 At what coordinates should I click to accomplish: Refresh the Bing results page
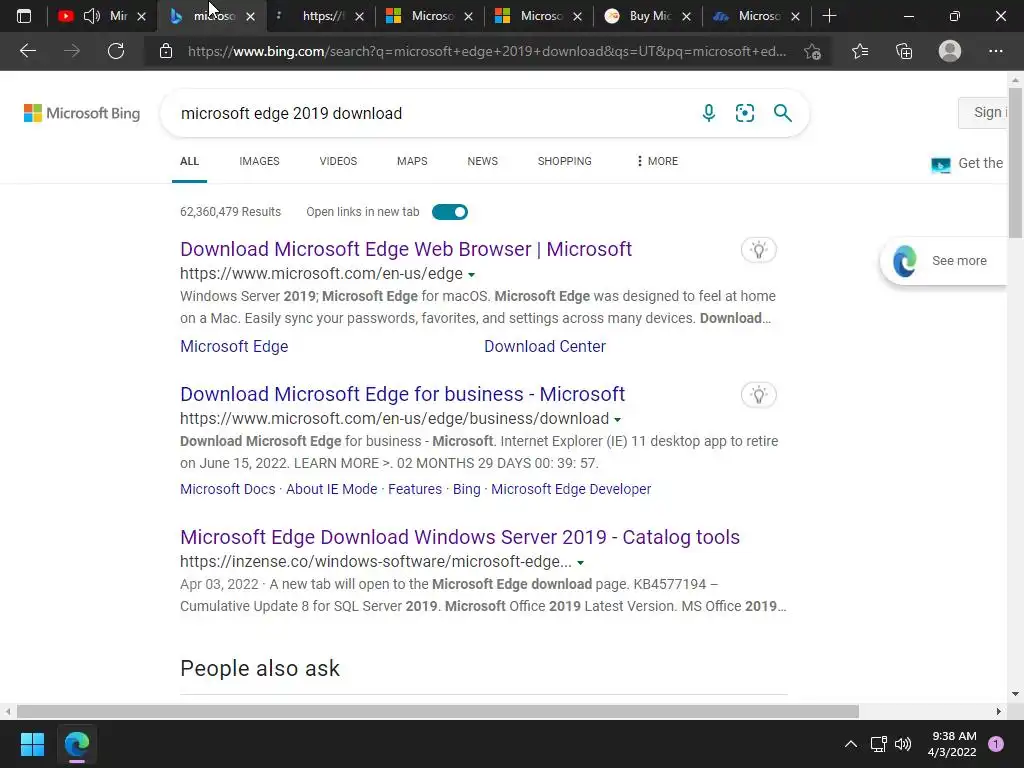tap(116, 51)
